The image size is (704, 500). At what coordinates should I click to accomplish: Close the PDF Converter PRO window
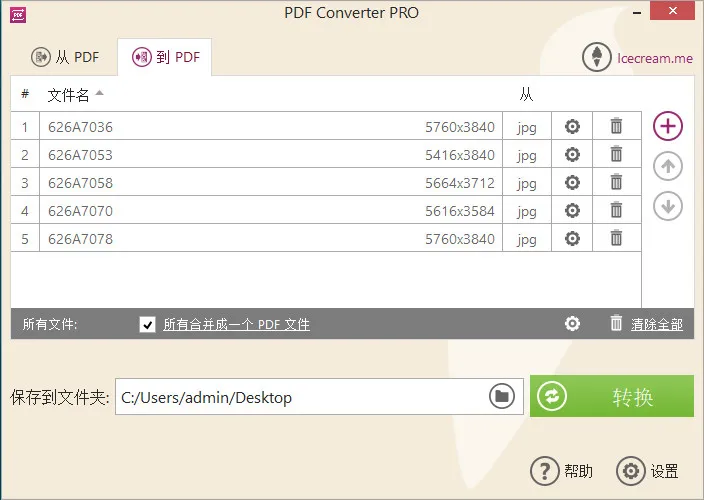click(x=672, y=10)
